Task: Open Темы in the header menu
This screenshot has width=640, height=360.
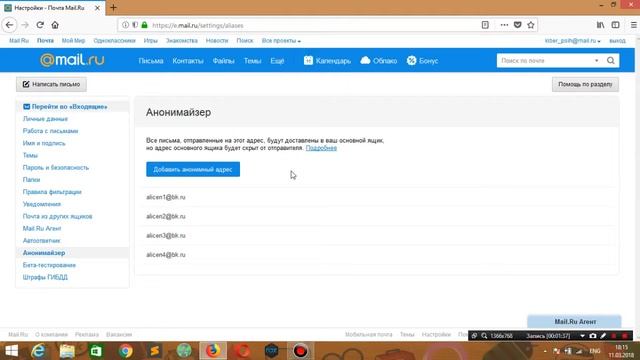Action: coord(252,61)
